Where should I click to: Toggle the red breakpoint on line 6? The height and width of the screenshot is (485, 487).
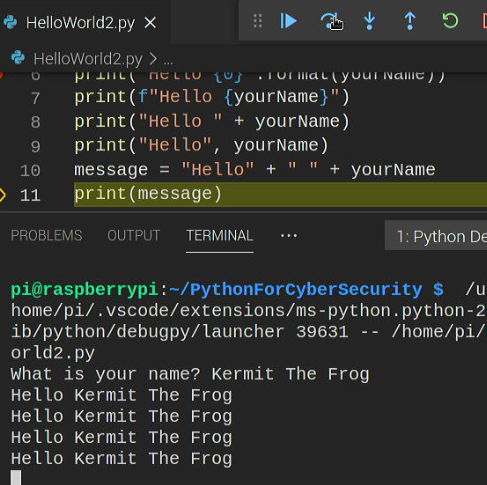coord(1,75)
